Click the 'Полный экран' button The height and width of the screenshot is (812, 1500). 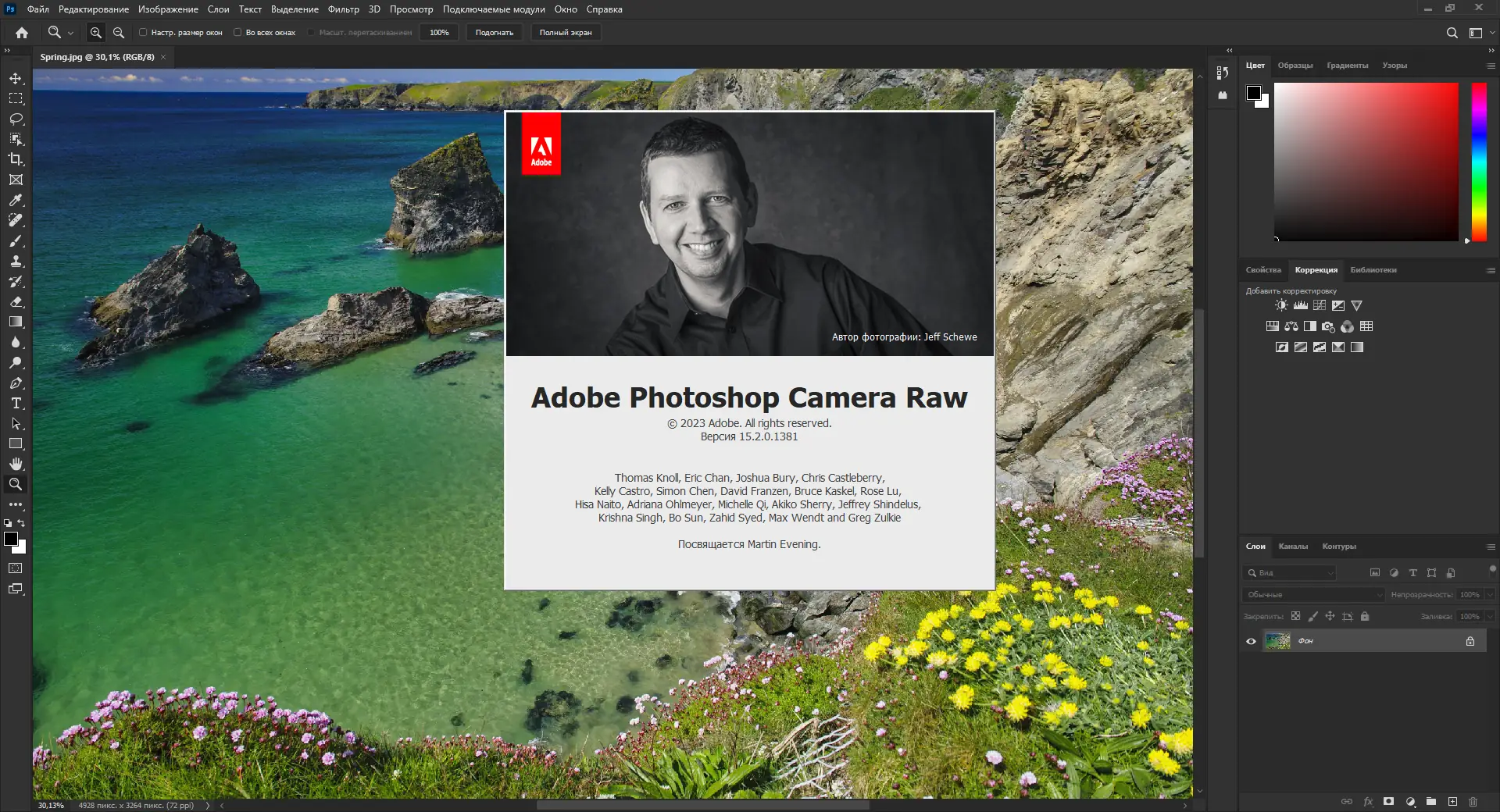click(565, 33)
